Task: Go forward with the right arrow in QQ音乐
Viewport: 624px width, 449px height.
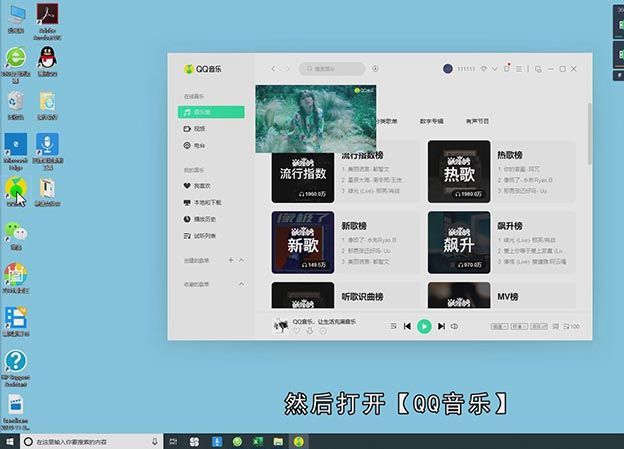Action: (x=287, y=69)
